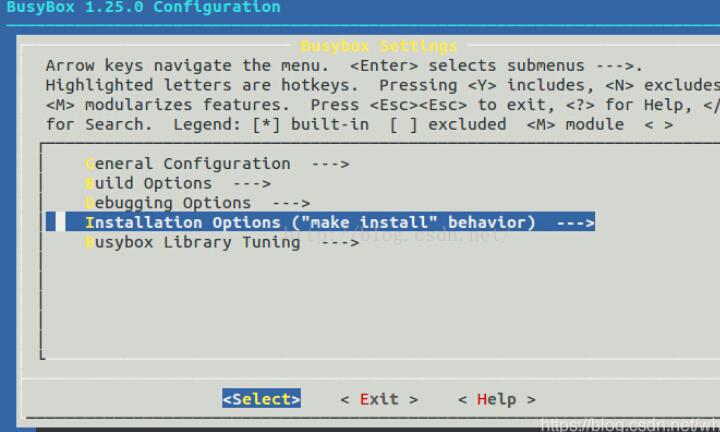Screen dimensions: 720x432
Task: Click the Busybox Settings heading
Action: (x=378, y=46)
